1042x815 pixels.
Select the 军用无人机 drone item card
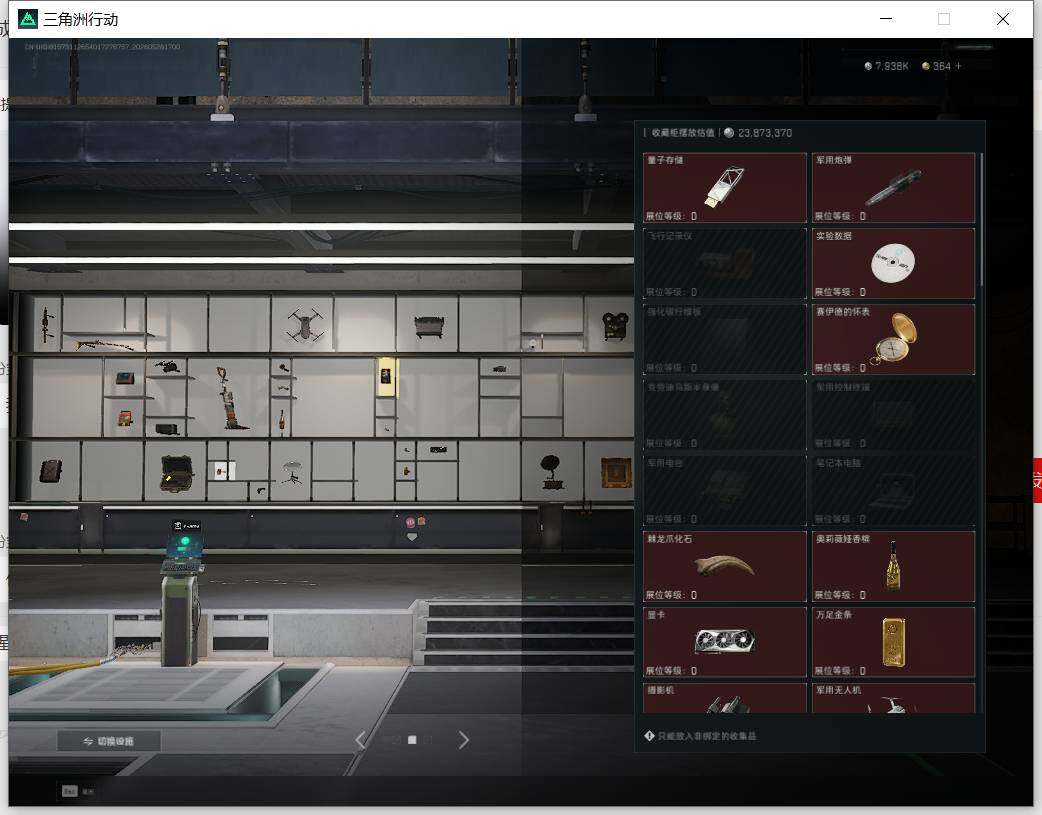893,698
